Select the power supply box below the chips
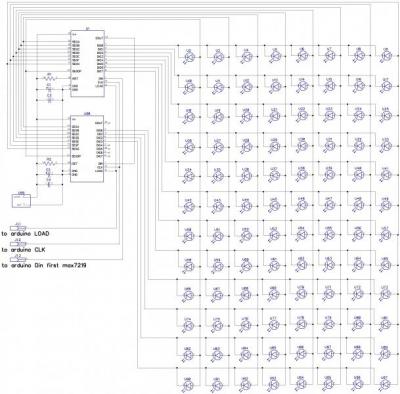Viewport: 400px width, 394px height. tap(21, 201)
